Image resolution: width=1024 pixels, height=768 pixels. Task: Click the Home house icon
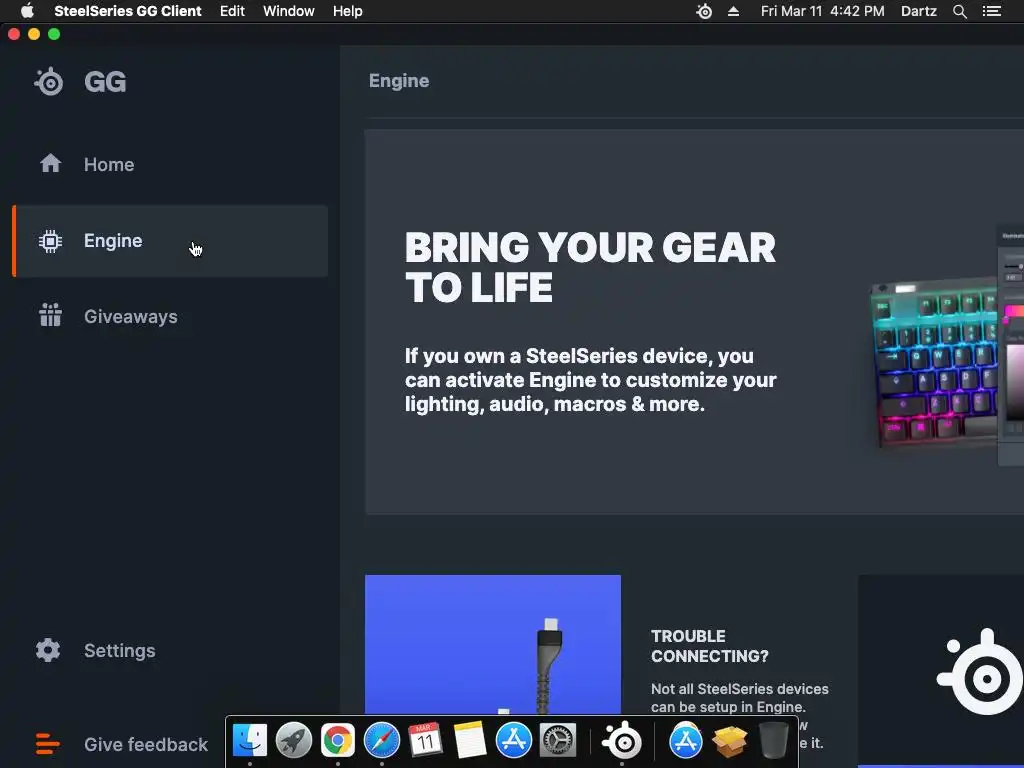pos(50,163)
